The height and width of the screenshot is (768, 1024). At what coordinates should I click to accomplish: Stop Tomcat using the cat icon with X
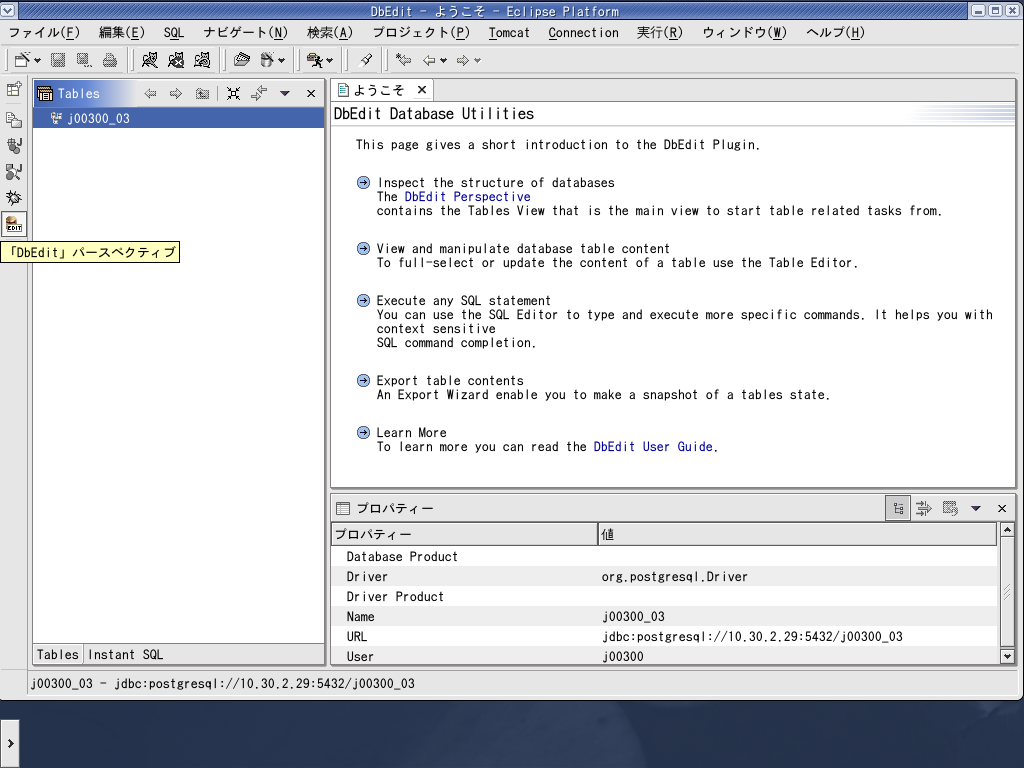point(176,60)
